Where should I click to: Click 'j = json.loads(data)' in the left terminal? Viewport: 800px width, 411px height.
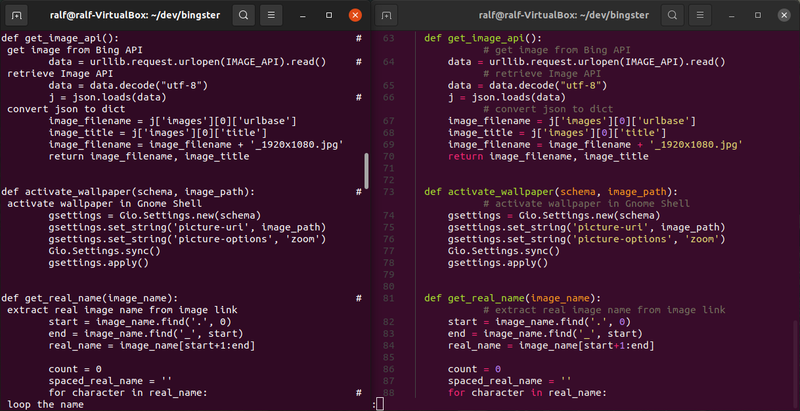pos(108,97)
